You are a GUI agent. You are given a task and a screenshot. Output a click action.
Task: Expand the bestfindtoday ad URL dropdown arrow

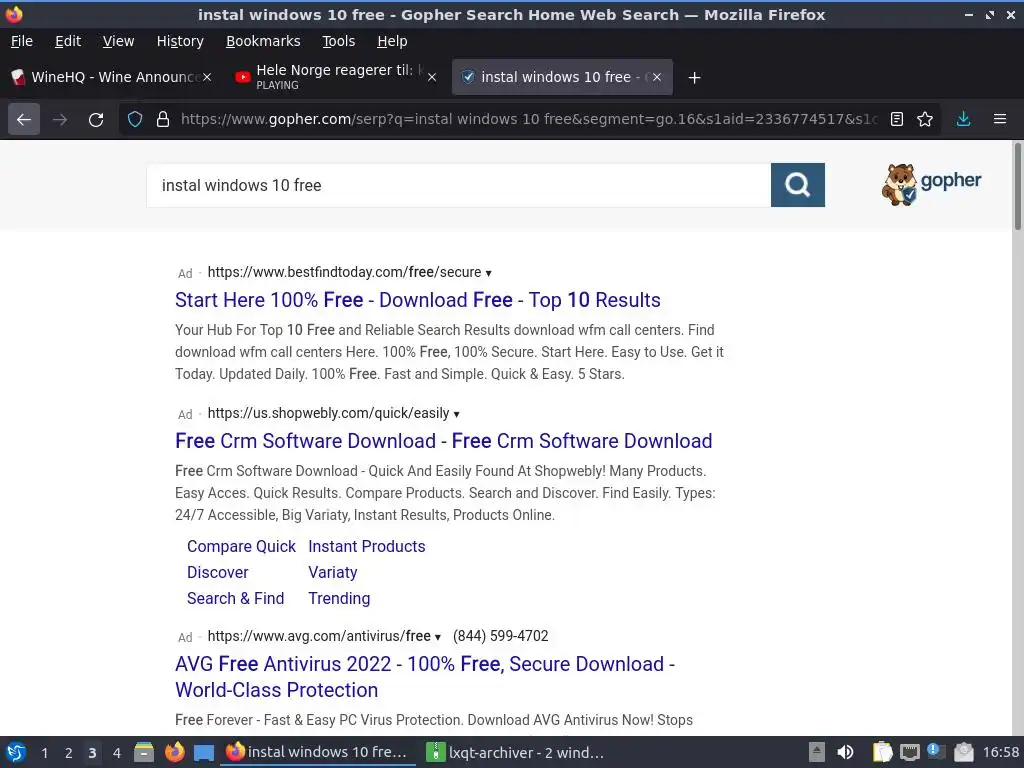488,273
